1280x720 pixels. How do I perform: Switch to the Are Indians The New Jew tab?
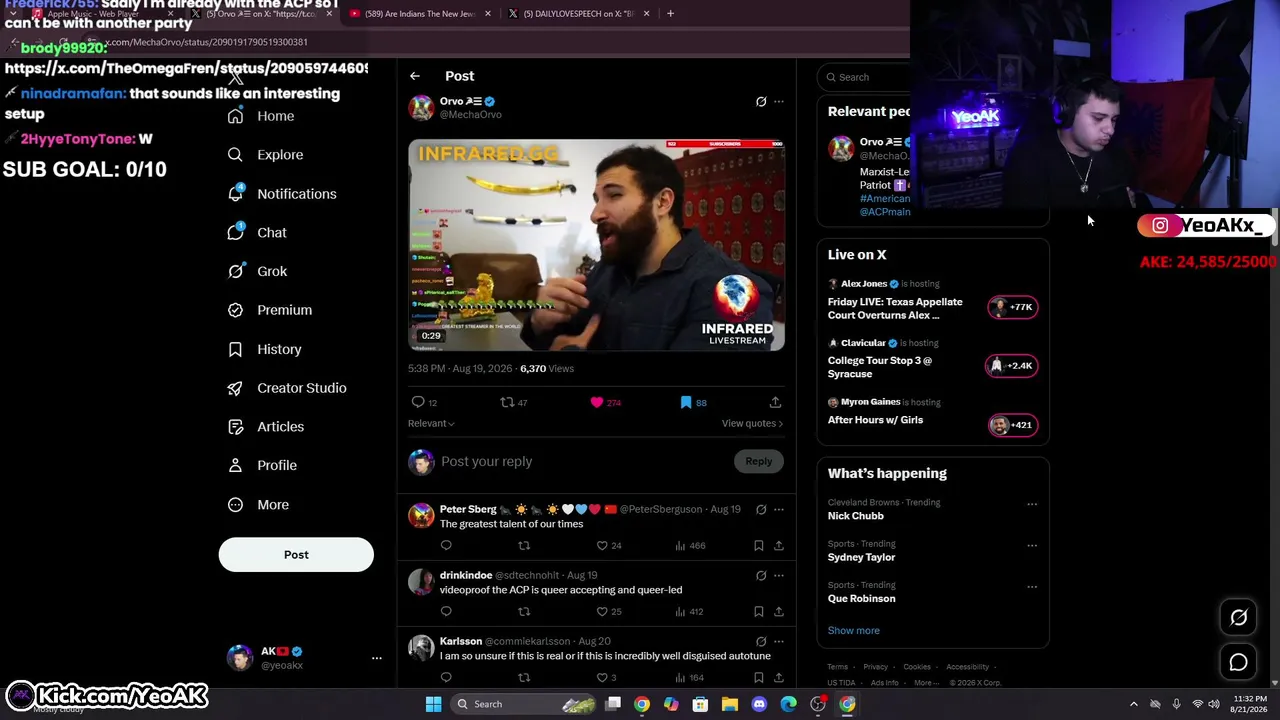[420, 14]
